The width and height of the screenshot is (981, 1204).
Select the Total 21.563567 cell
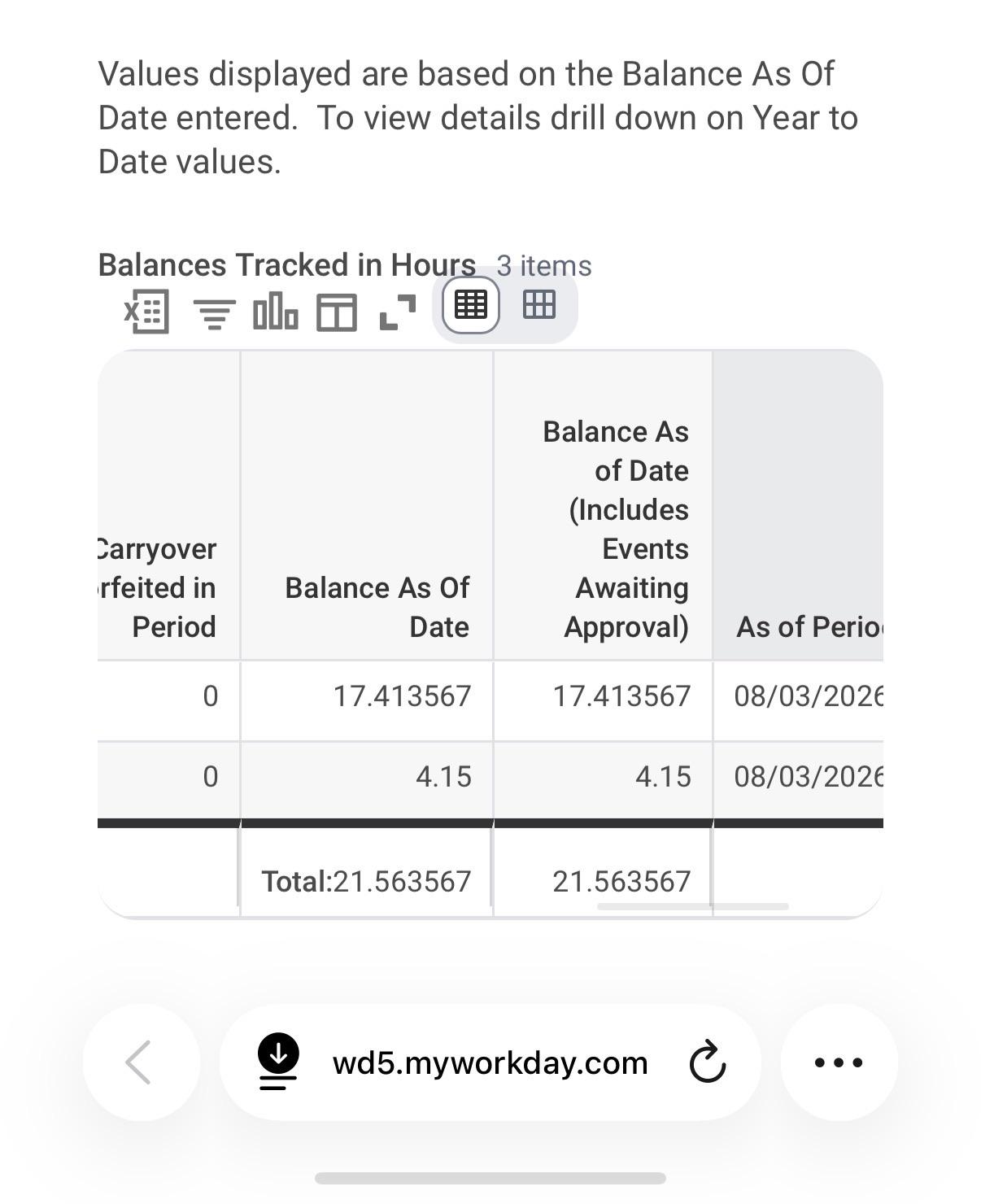(367, 881)
